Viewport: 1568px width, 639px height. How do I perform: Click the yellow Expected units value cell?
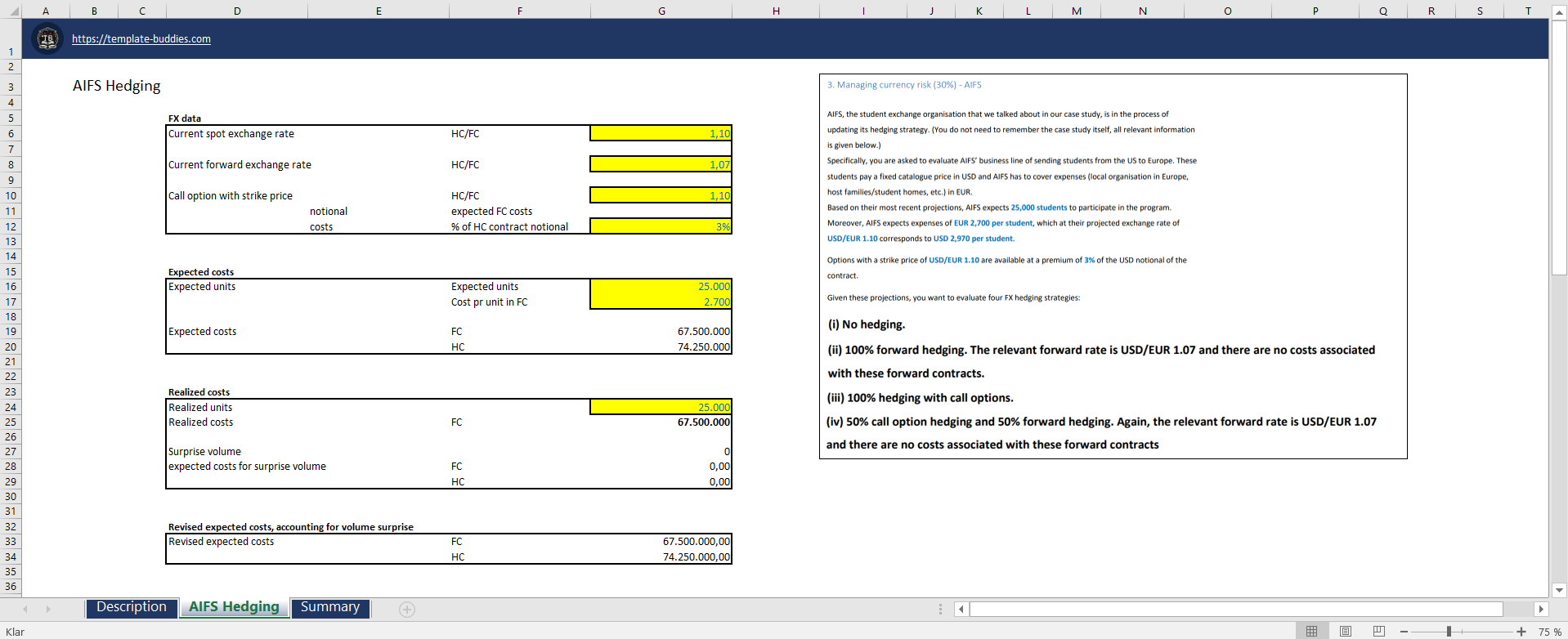pos(661,287)
